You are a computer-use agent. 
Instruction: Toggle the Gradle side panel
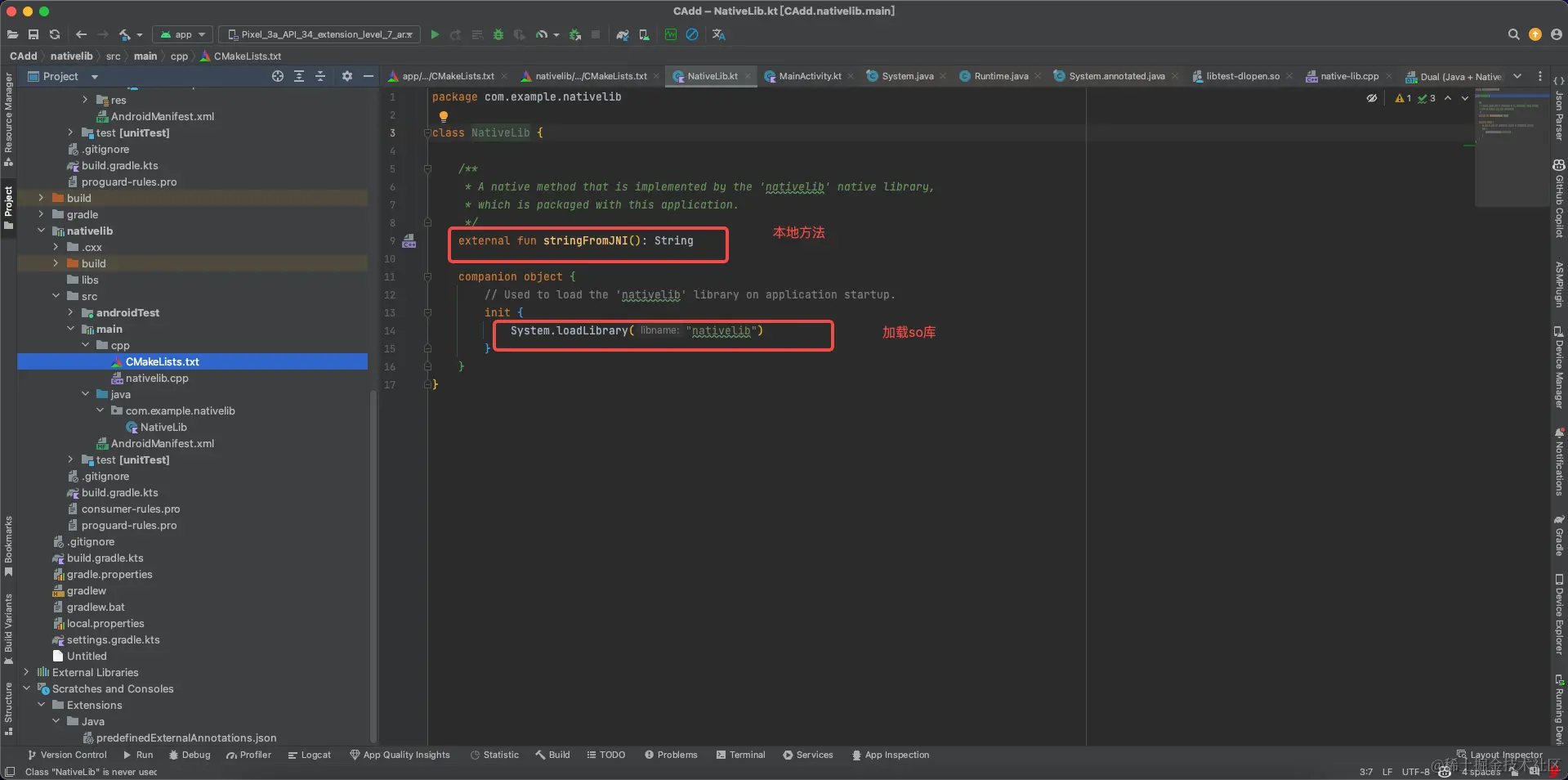coord(1559,536)
